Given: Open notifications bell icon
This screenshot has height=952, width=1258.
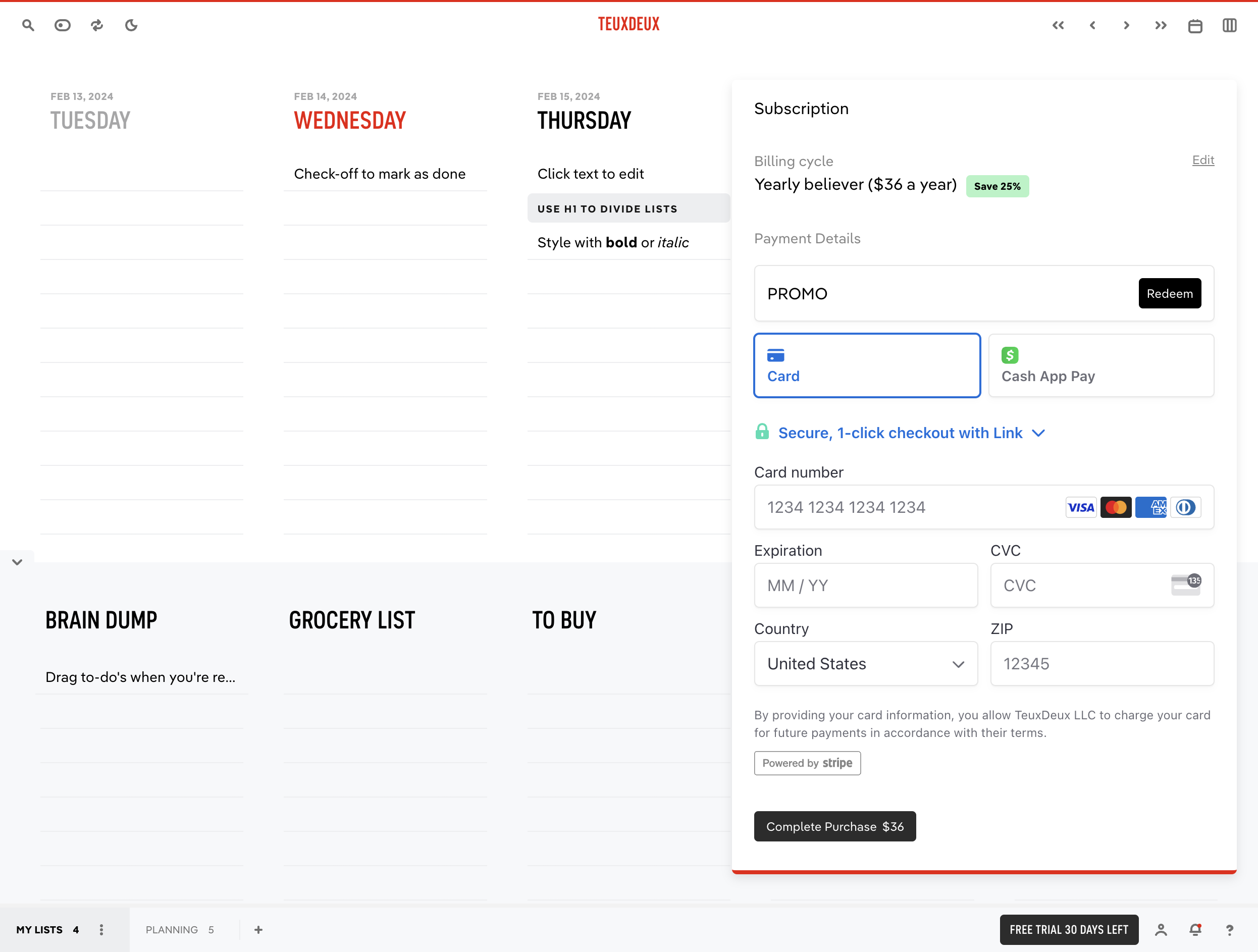Looking at the screenshot, I should [x=1195, y=929].
